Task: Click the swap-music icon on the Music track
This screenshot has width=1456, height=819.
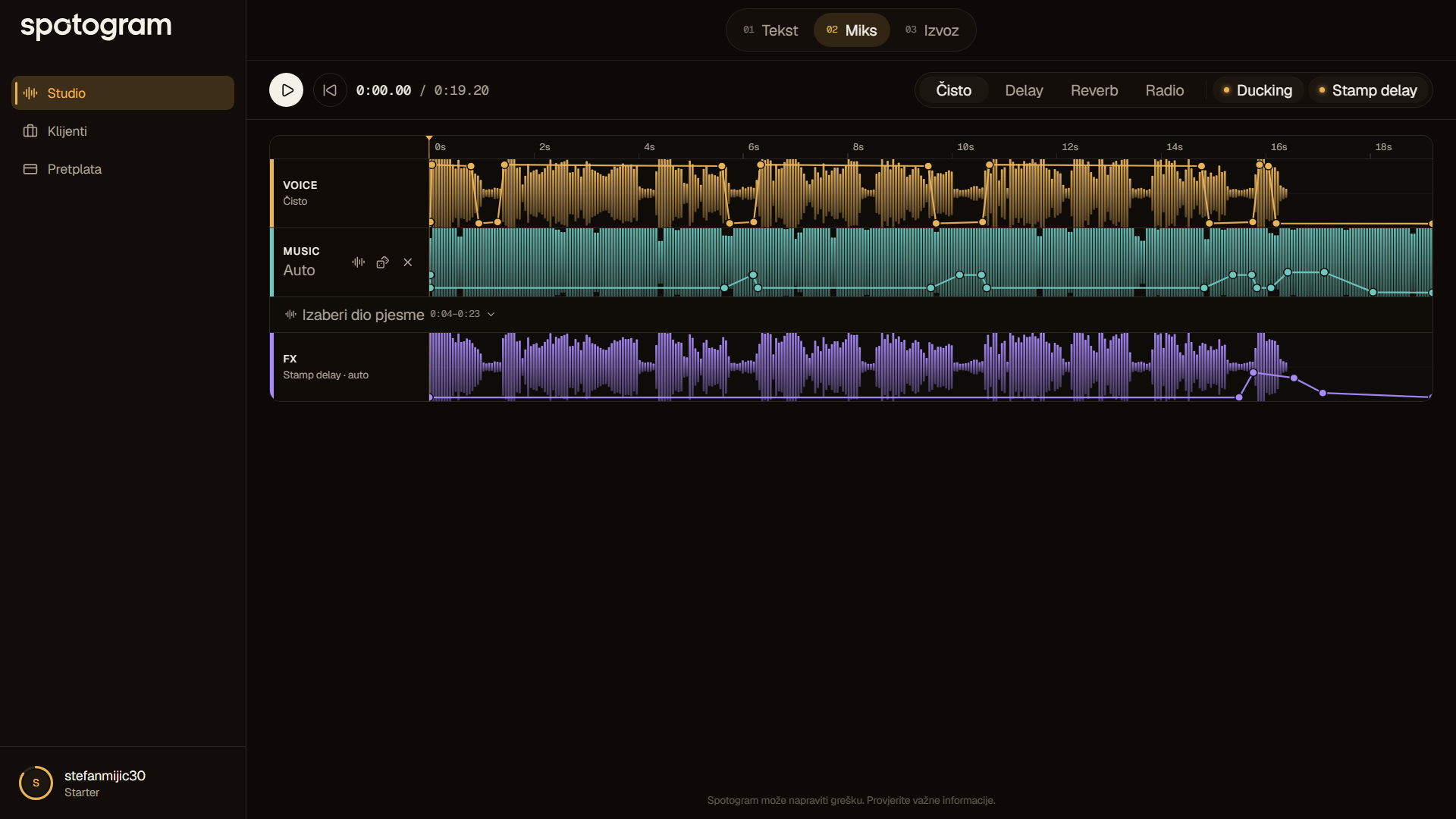Action: pos(383,262)
